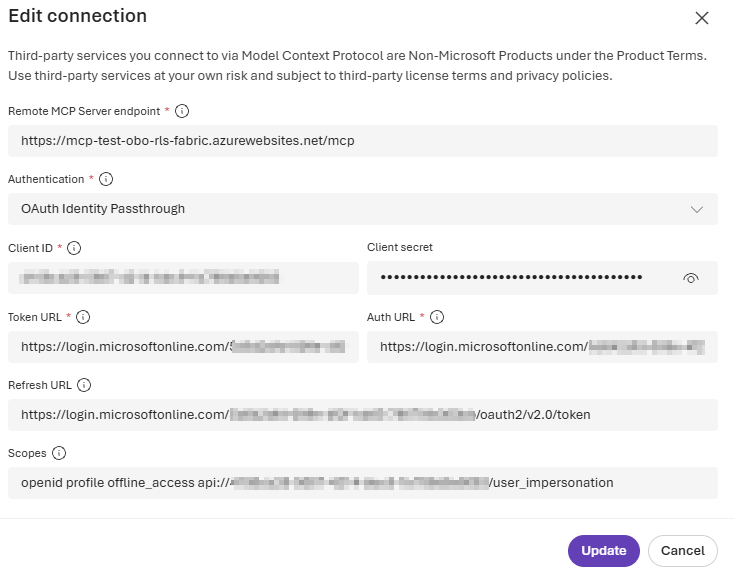This screenshot has width=734, height=574.
Task: Open the OAuth Identity Passthrough selection box
Action: pyautogui.click(x=350, y=209)
